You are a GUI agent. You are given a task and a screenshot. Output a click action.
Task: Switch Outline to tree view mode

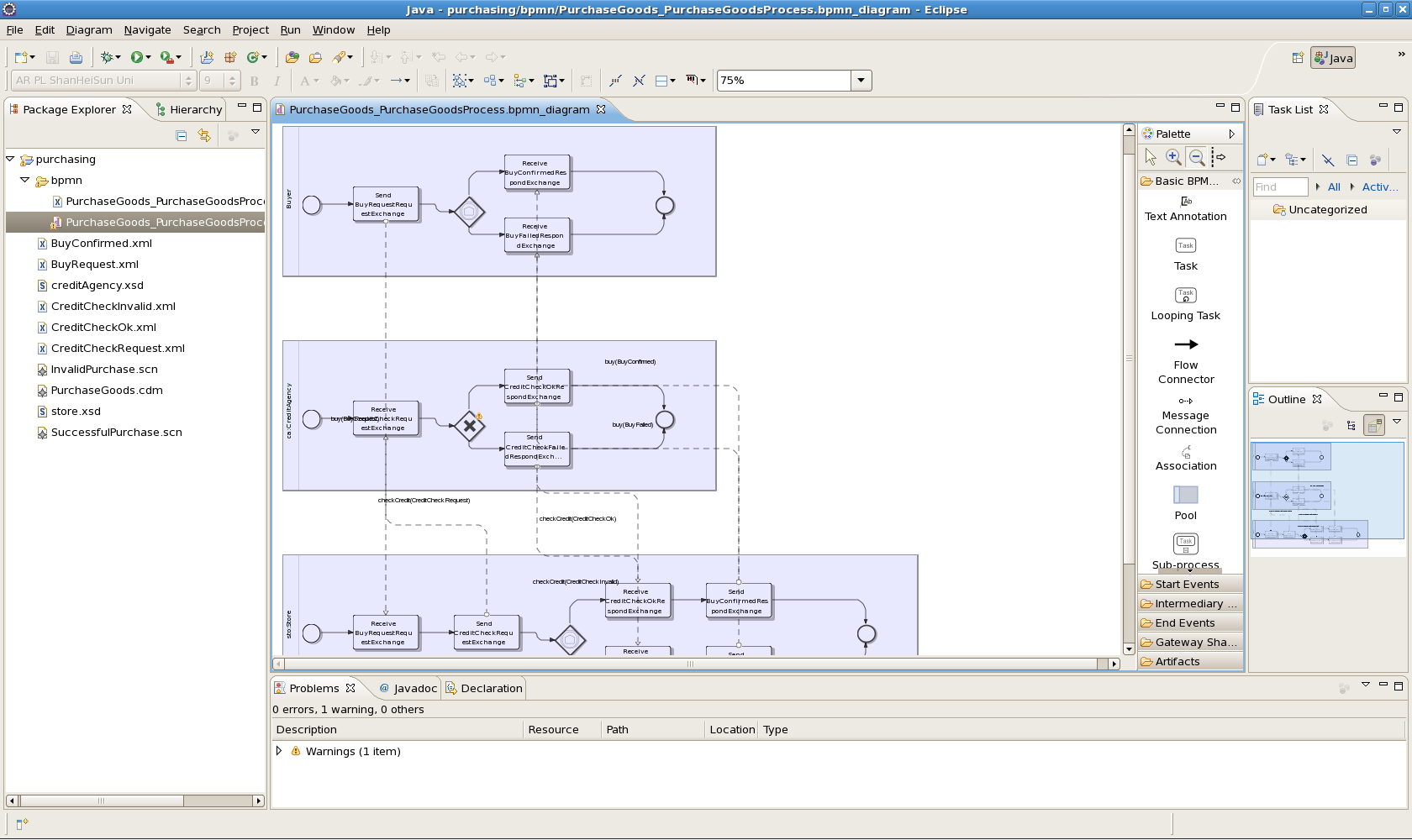[x=1351, y=425]
